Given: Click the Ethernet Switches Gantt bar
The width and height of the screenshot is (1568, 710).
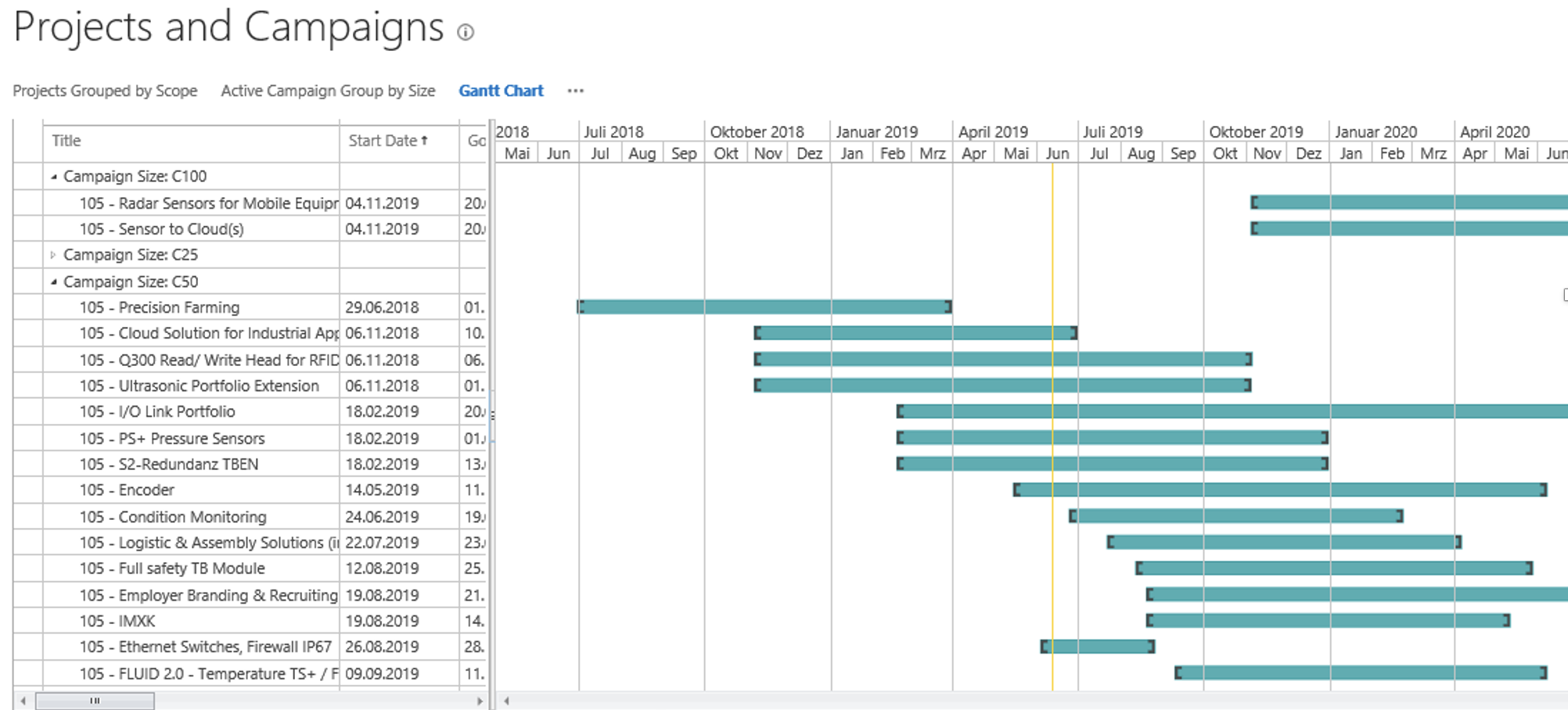Looking at the screenshot, I should point(1097,647).
